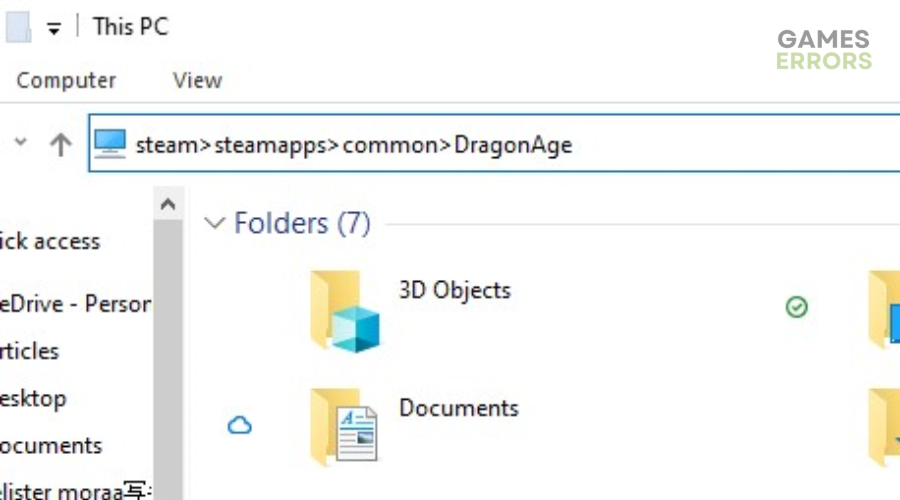Collapse the Folders (7) group
Viewport: 900px width, 500px height.
[215, 223]
